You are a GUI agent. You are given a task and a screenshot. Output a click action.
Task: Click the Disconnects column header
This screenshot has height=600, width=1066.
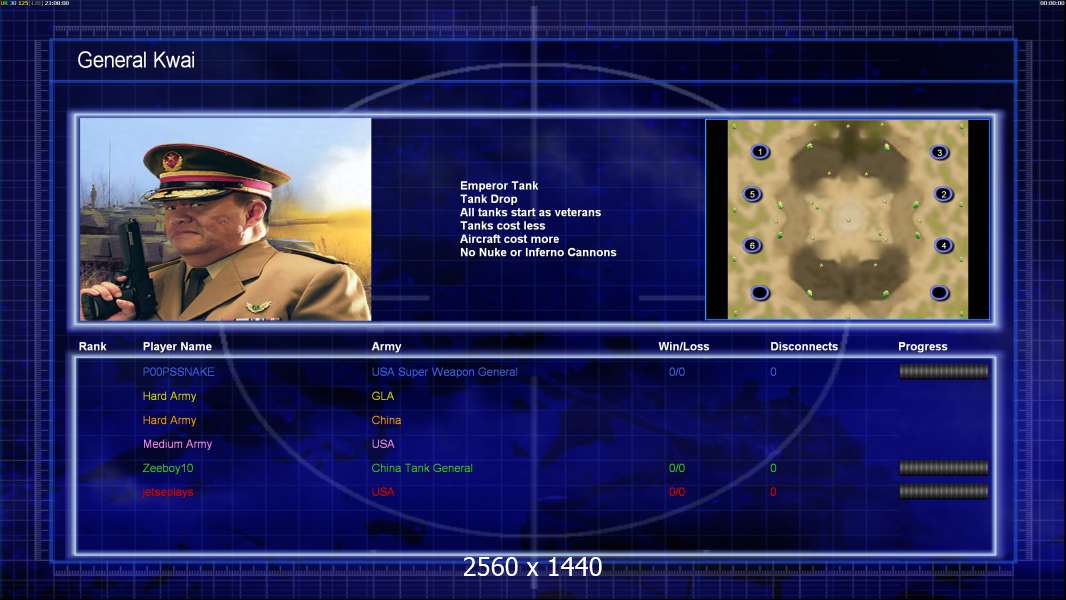pos(804,347)
